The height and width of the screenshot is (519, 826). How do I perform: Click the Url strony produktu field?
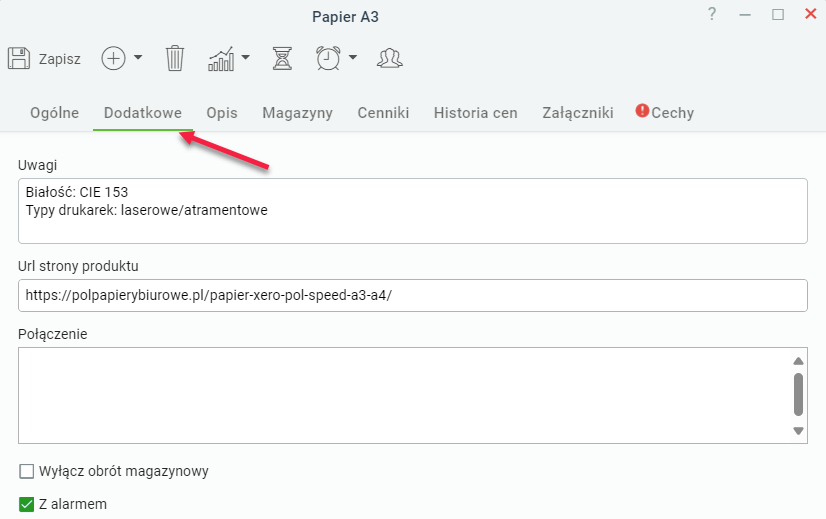tap(412, 295)
